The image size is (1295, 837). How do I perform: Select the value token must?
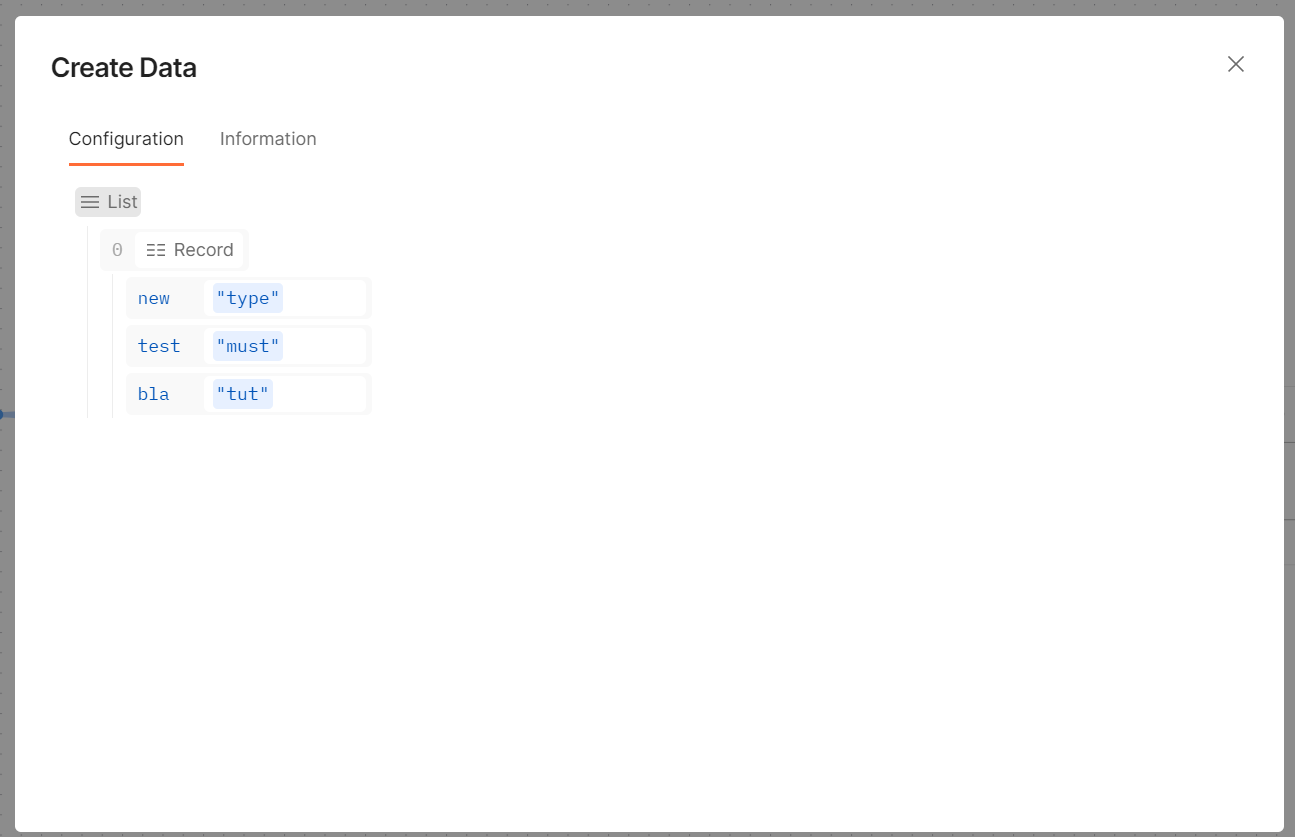(x=247, y=345)
